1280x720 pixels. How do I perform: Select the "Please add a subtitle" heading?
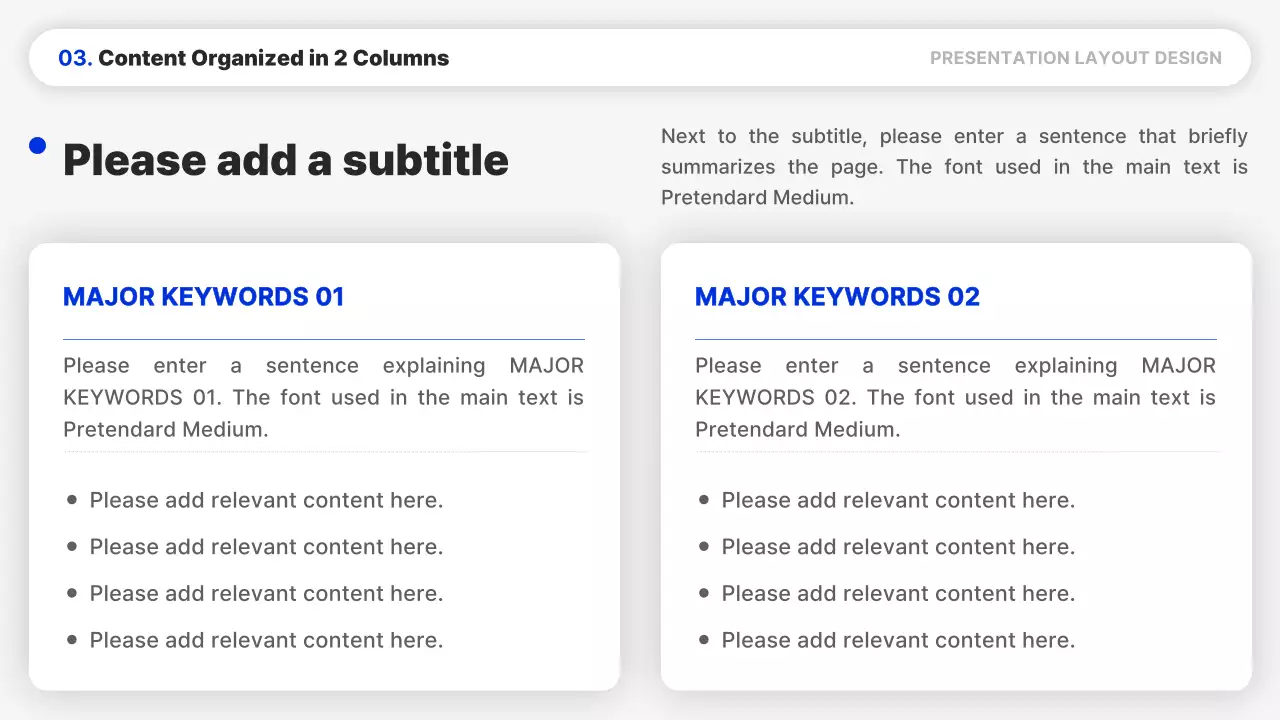coord(286,160)
